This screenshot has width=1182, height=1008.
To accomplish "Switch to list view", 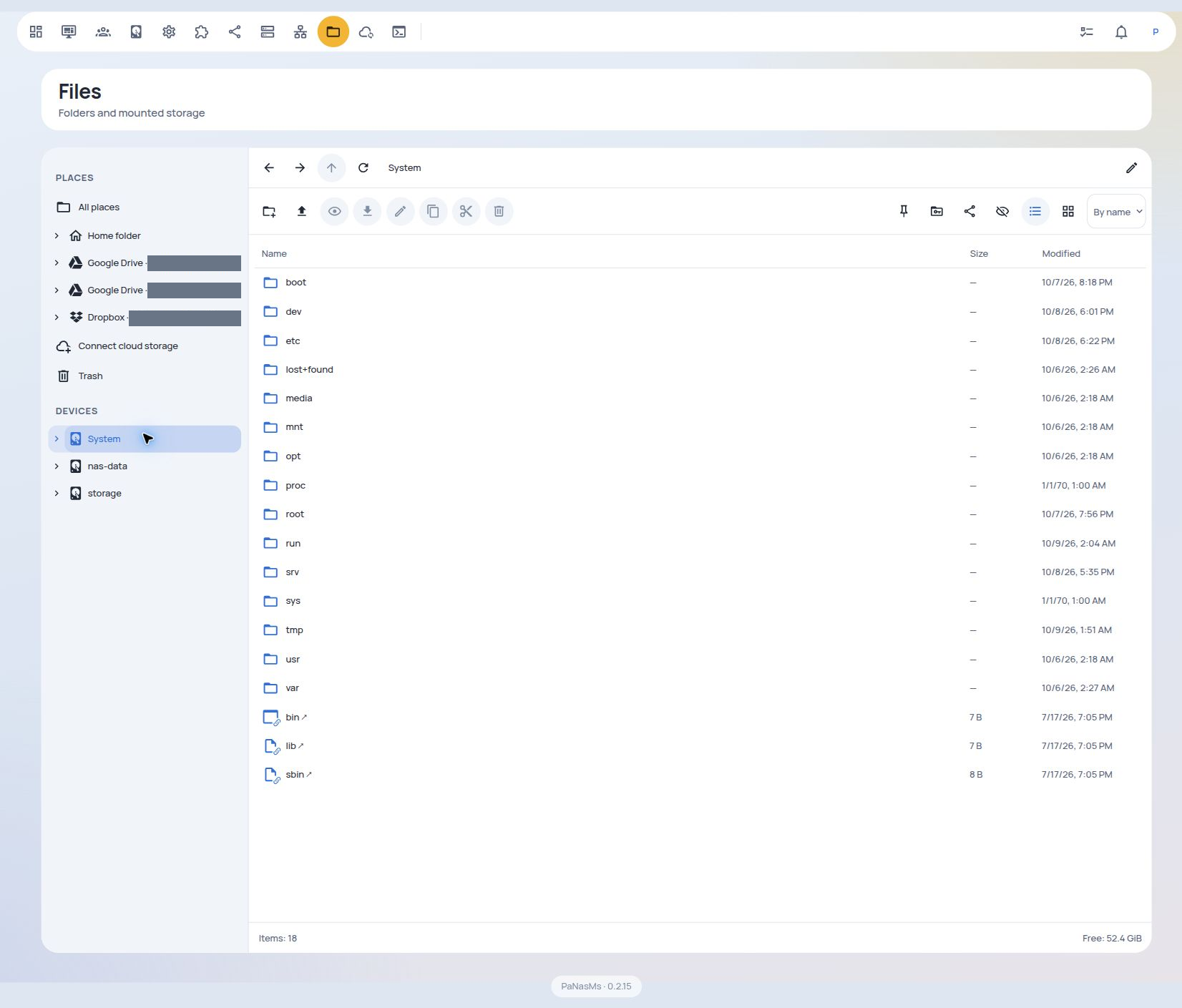I will (x=1035, y=211).
